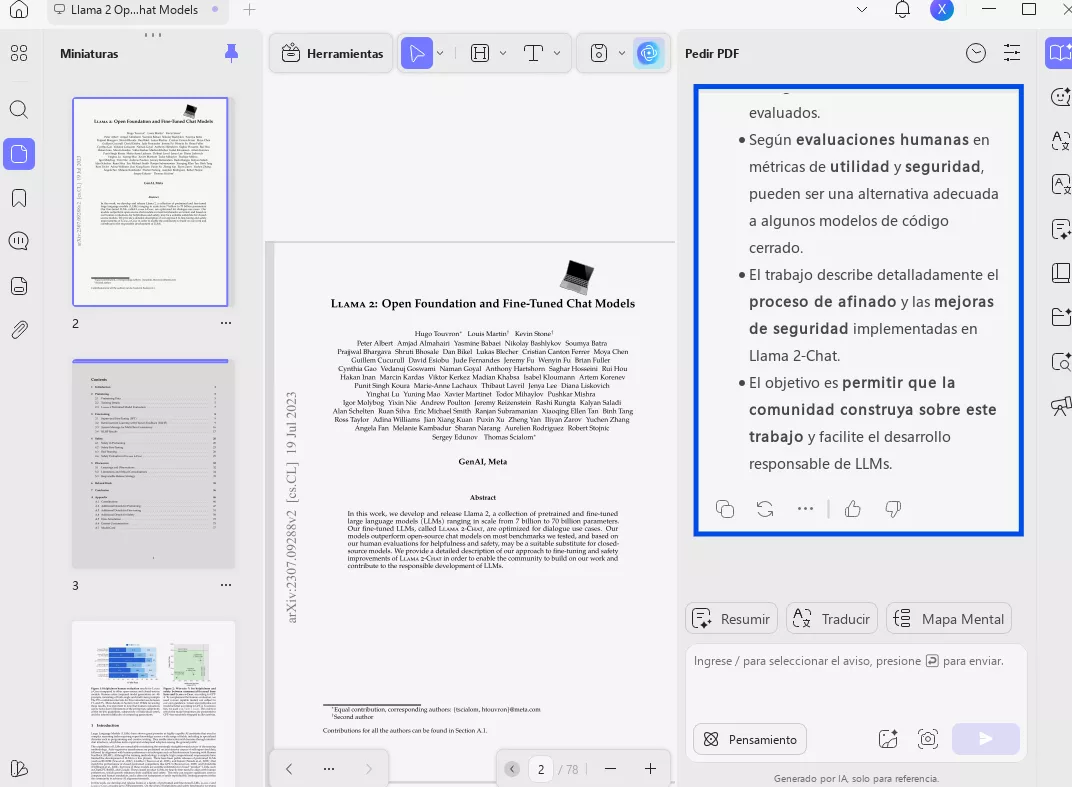Open the Herramientas menu
The height and width of the screenshot is (787, 1072).
pyautogui.click(x=332, y=53)
